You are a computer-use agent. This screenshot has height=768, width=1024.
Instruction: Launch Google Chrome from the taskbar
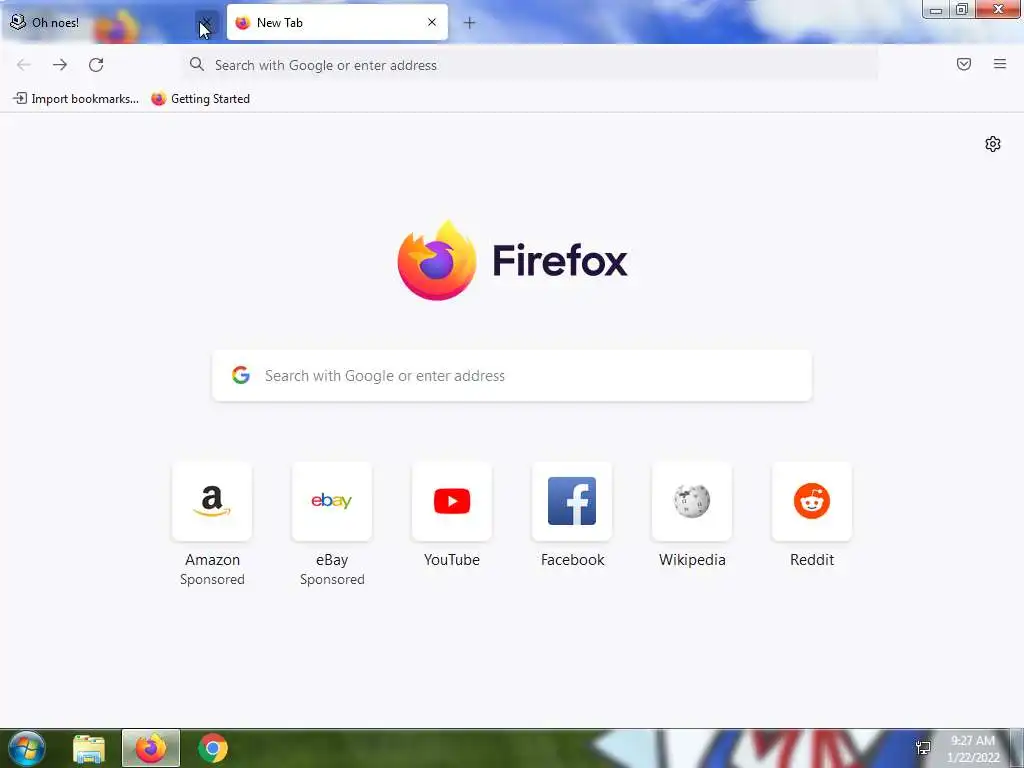coord(212,748)
